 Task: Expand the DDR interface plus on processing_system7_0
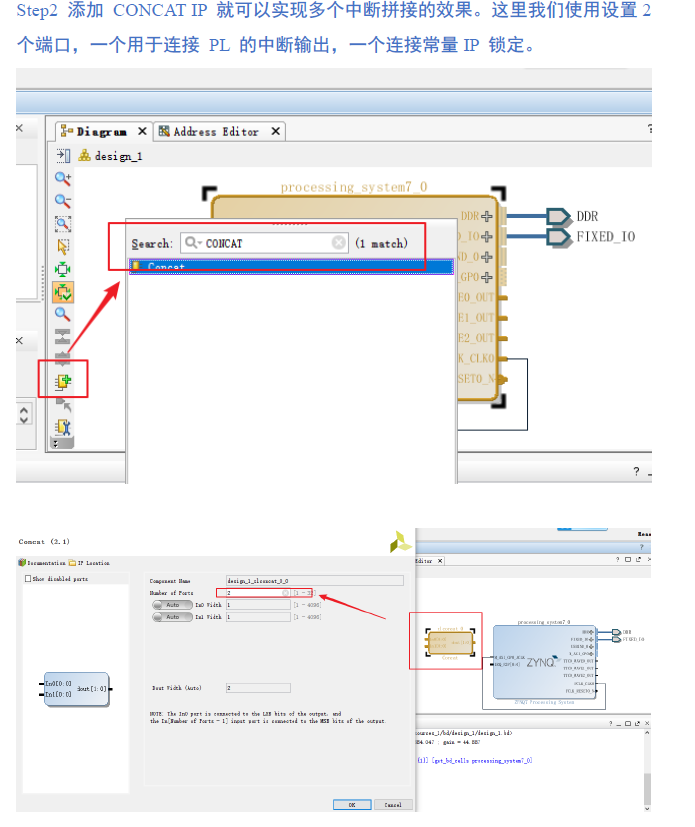tap(487, 216)
